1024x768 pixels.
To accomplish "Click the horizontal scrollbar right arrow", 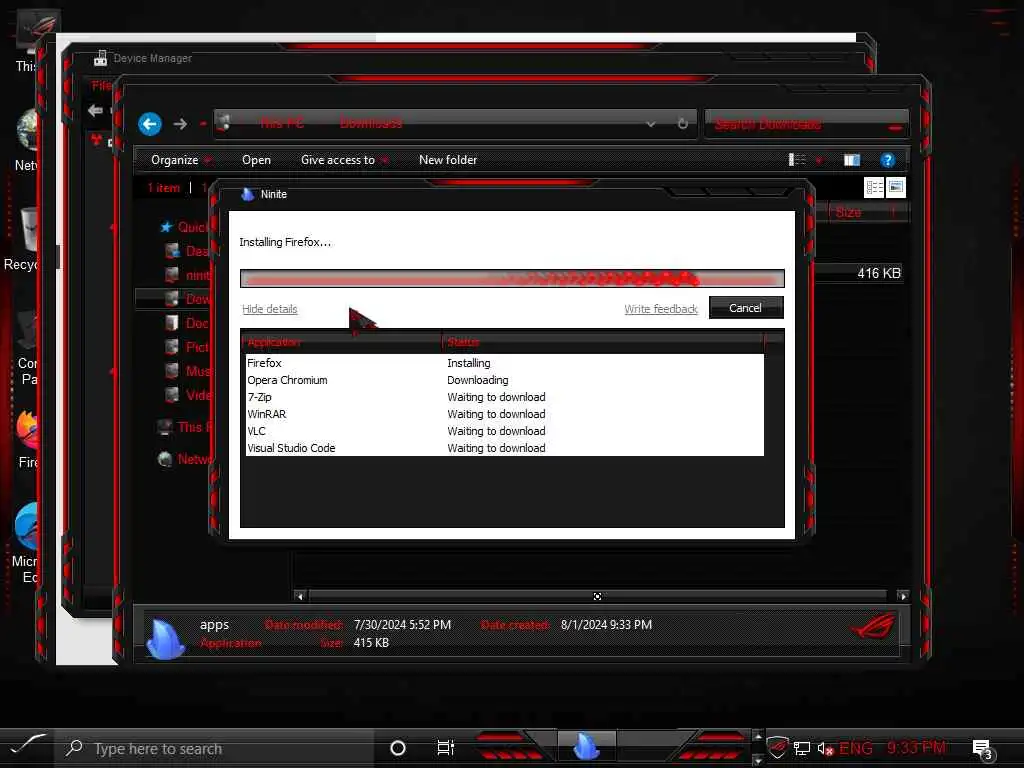I will pyautogui.click(x=903, y=596).
